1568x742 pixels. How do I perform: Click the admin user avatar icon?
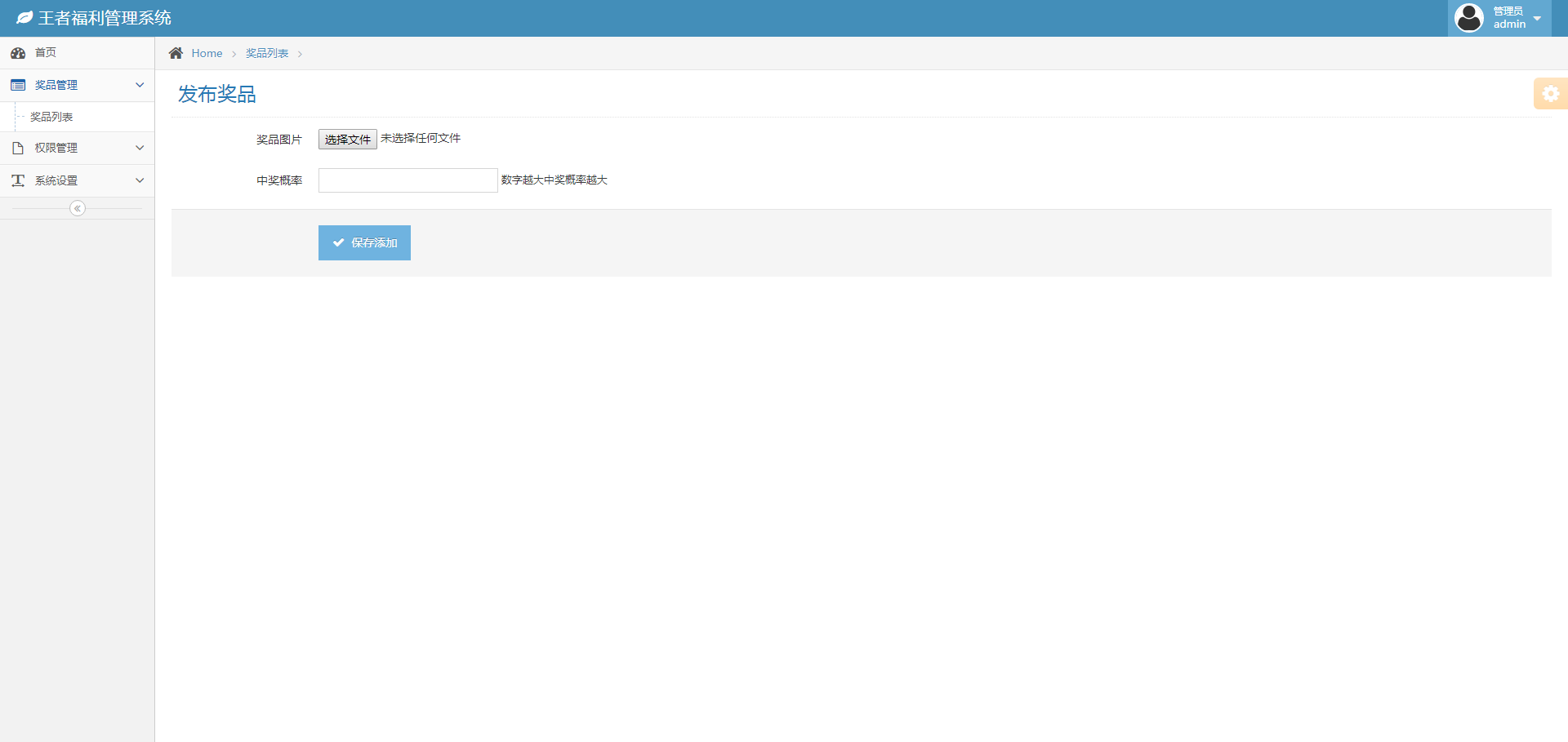click(x=1468, y=18)
